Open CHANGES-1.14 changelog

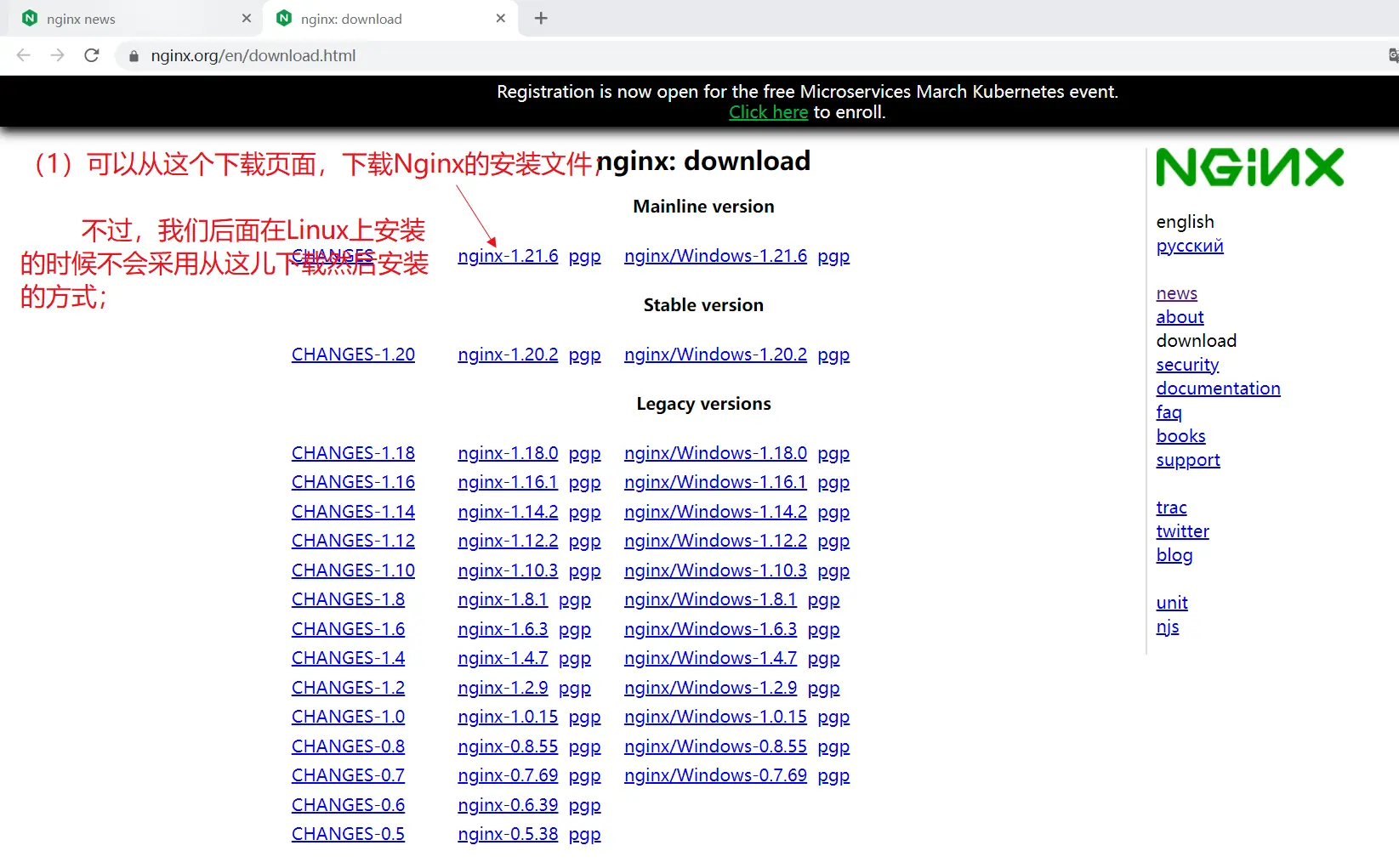tap(353, 512)
